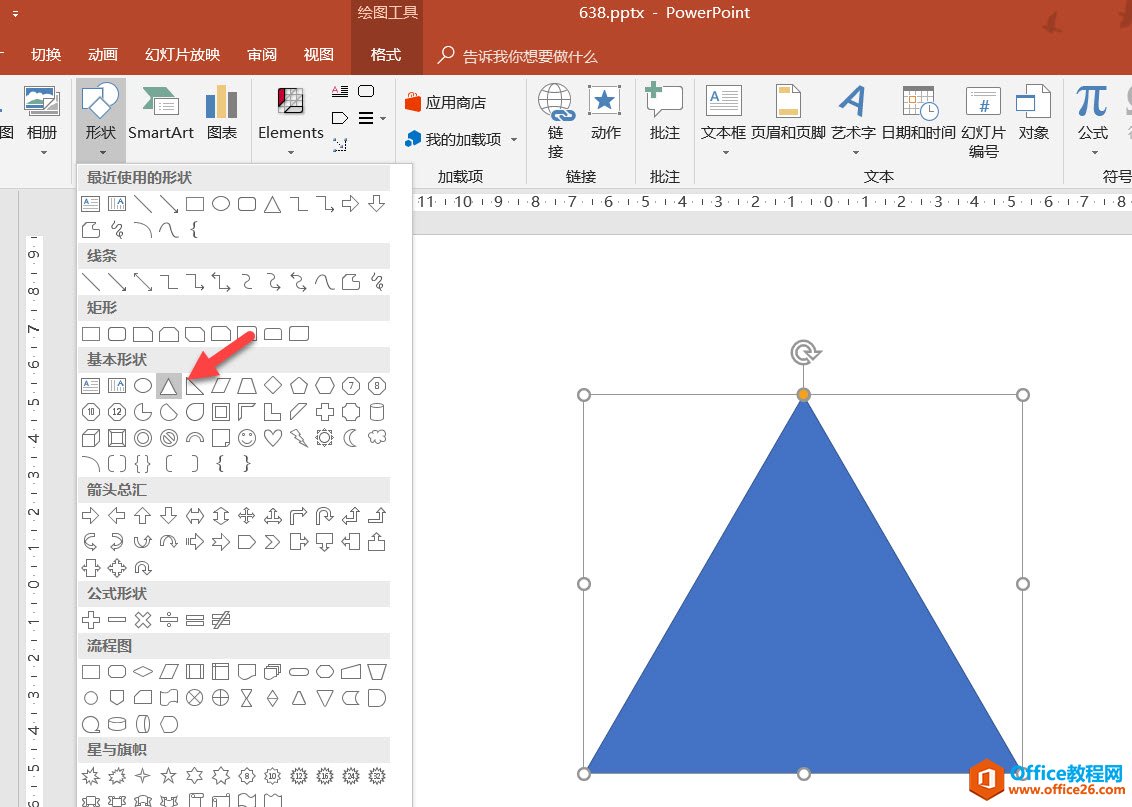Image resolution: width=1132 pixels, height=807 pixels.
Task: Select the isosceles triangle in Basic Shapes
Action: [x=169, y=386]
